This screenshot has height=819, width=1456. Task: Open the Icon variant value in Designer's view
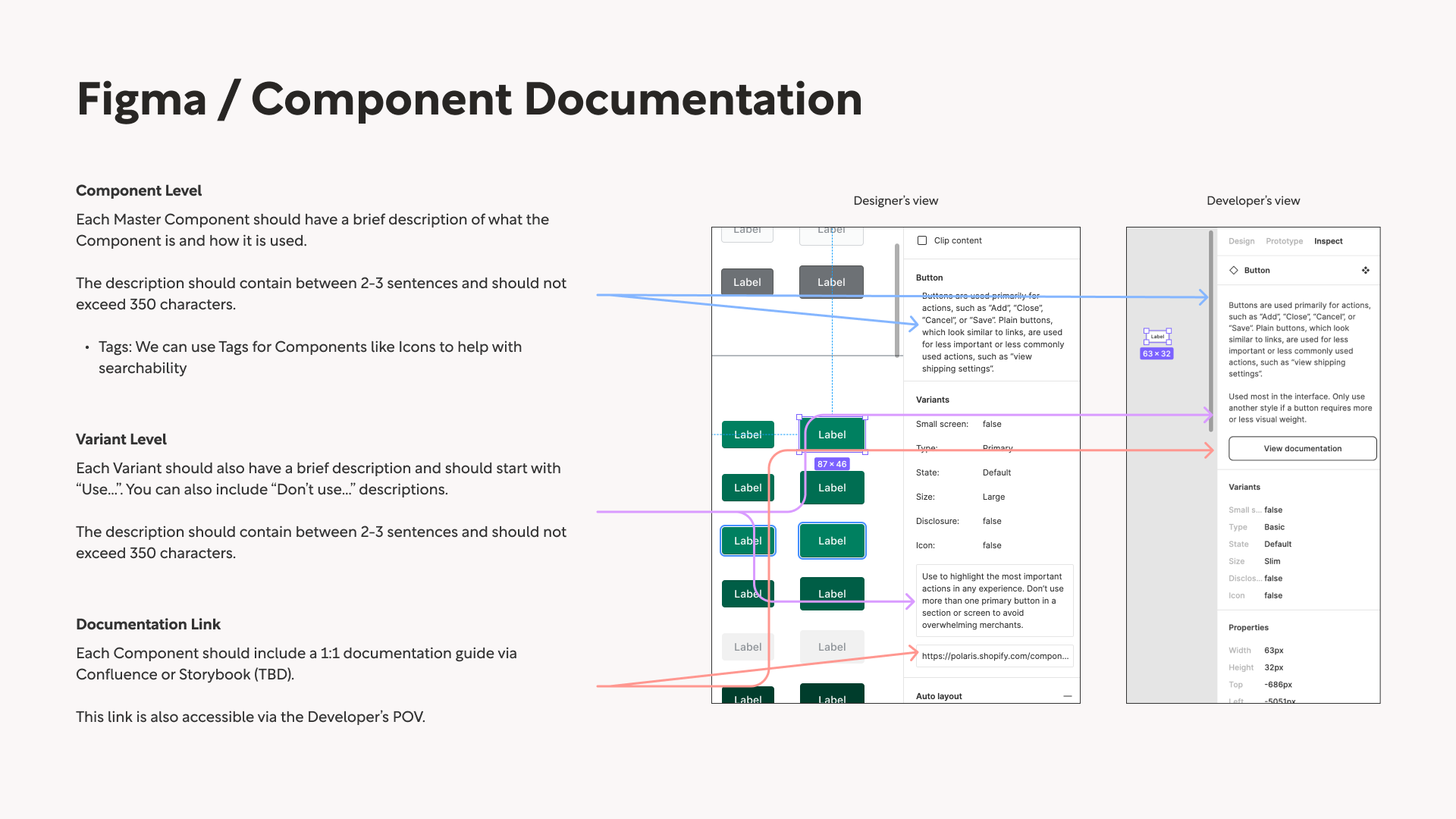[992, 545]
